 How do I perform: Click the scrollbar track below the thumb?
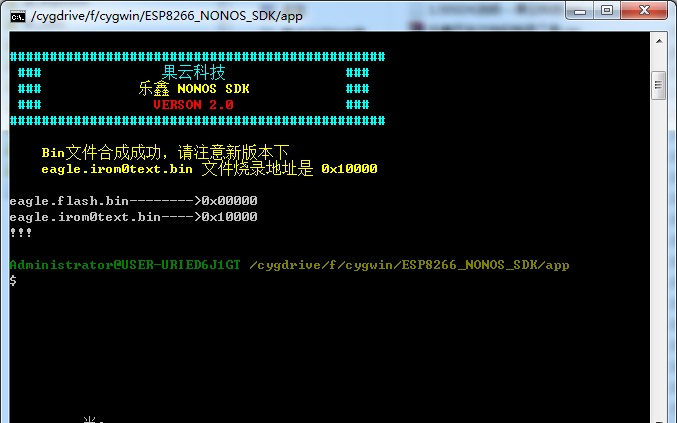click(659, 259)
